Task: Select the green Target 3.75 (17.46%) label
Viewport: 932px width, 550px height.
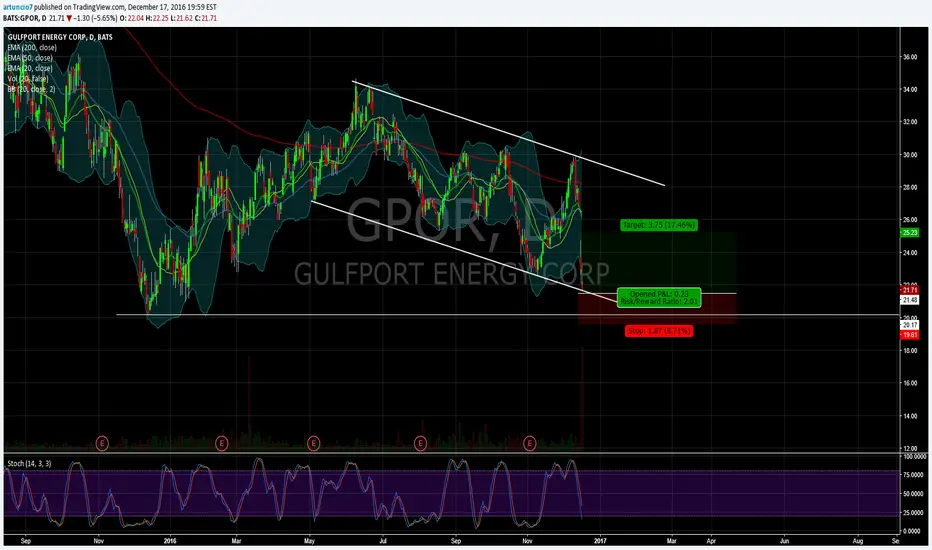Action: click(659, 225)
